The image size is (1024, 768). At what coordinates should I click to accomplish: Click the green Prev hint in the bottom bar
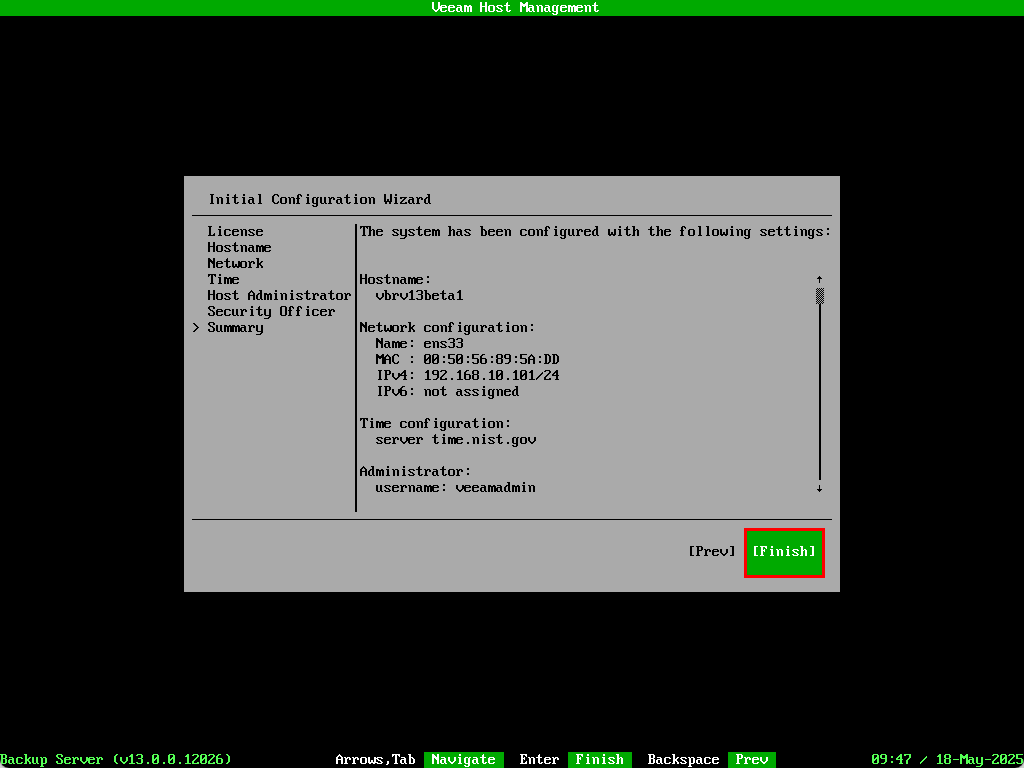tap(751, 759)
